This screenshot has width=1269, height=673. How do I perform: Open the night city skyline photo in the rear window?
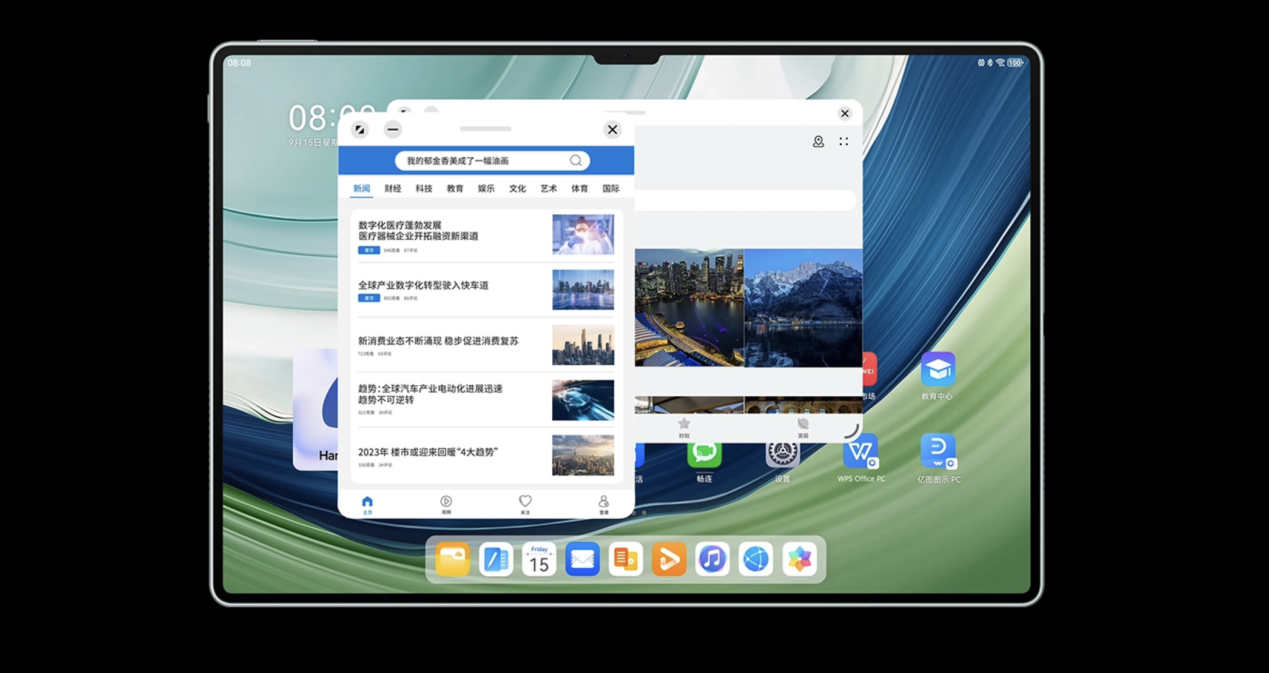689,308
